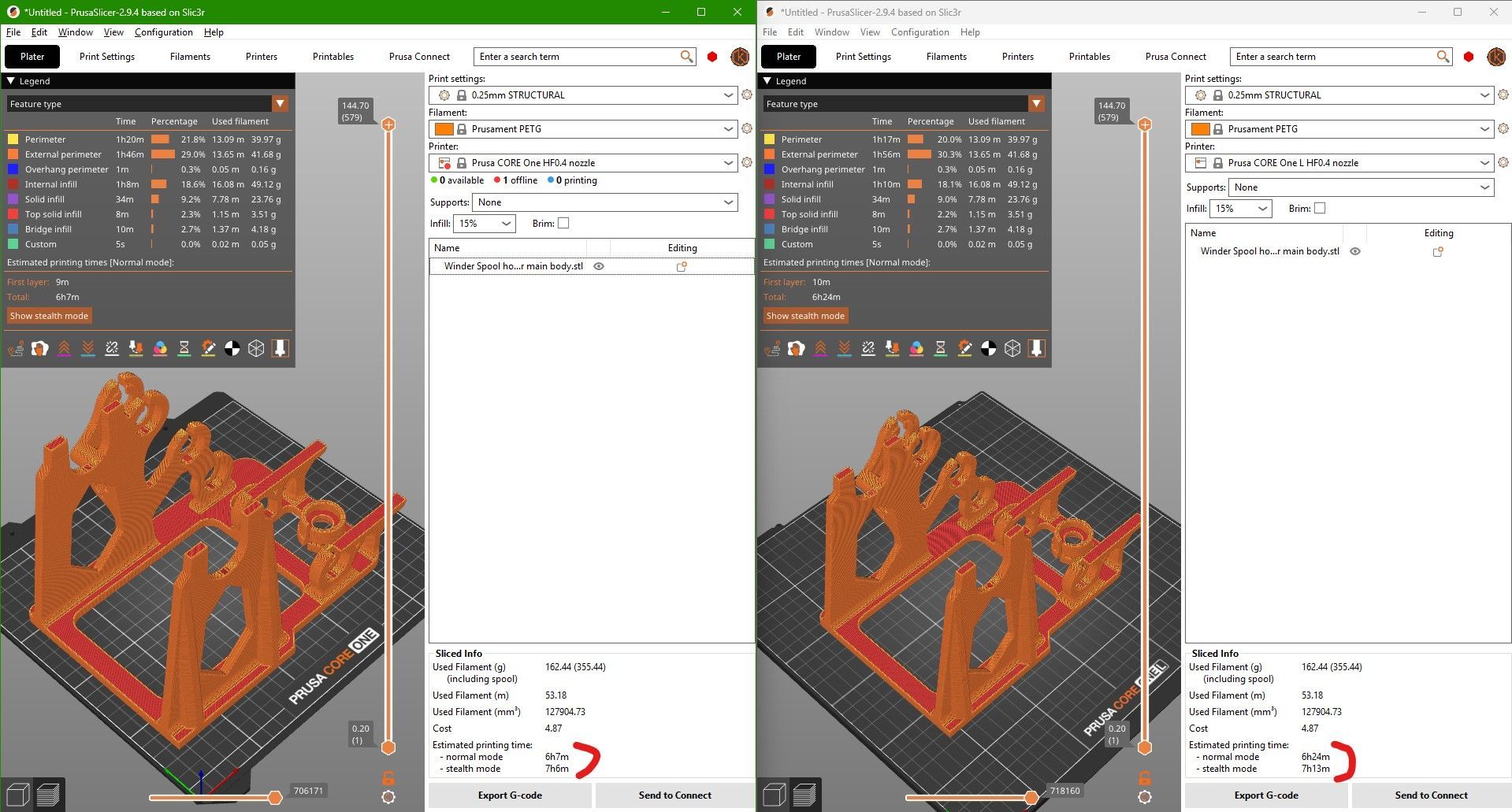
Task: Toggle Print pauses display in left window
Action: pos(184,348)
